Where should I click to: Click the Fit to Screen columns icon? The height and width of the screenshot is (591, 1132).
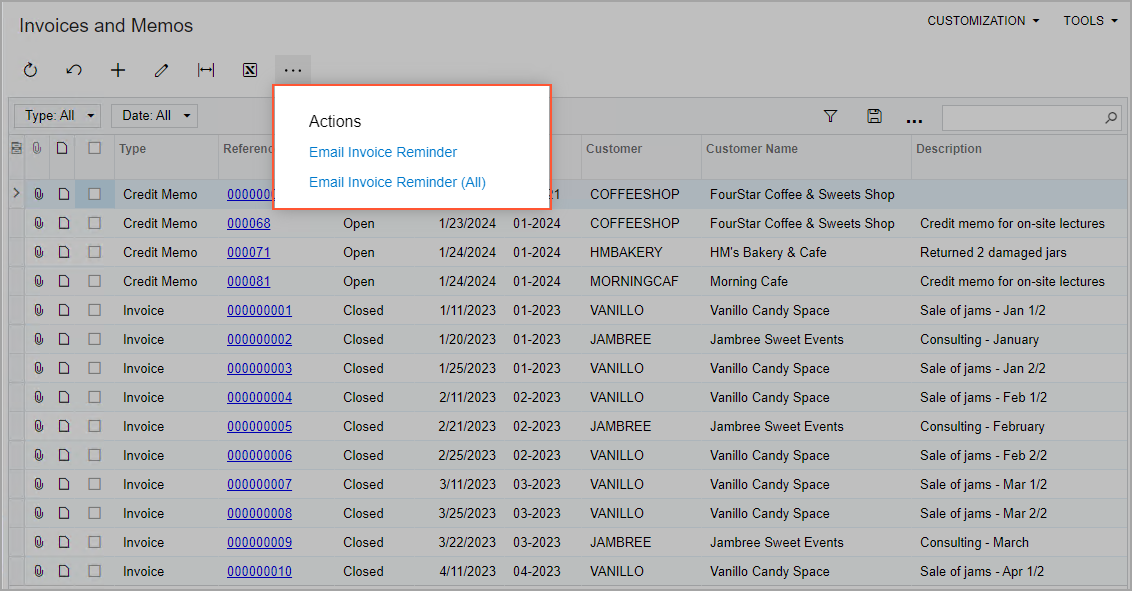[206, 70]
